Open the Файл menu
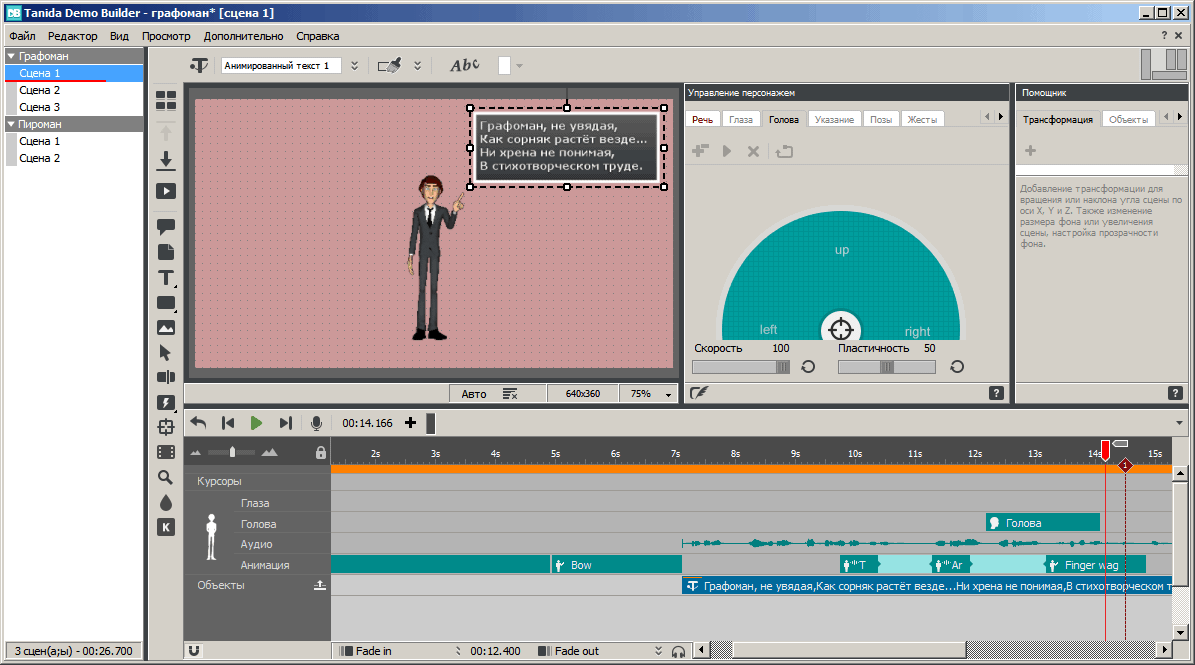This screenshot has height=665, width=1195. tap(22, 36)
